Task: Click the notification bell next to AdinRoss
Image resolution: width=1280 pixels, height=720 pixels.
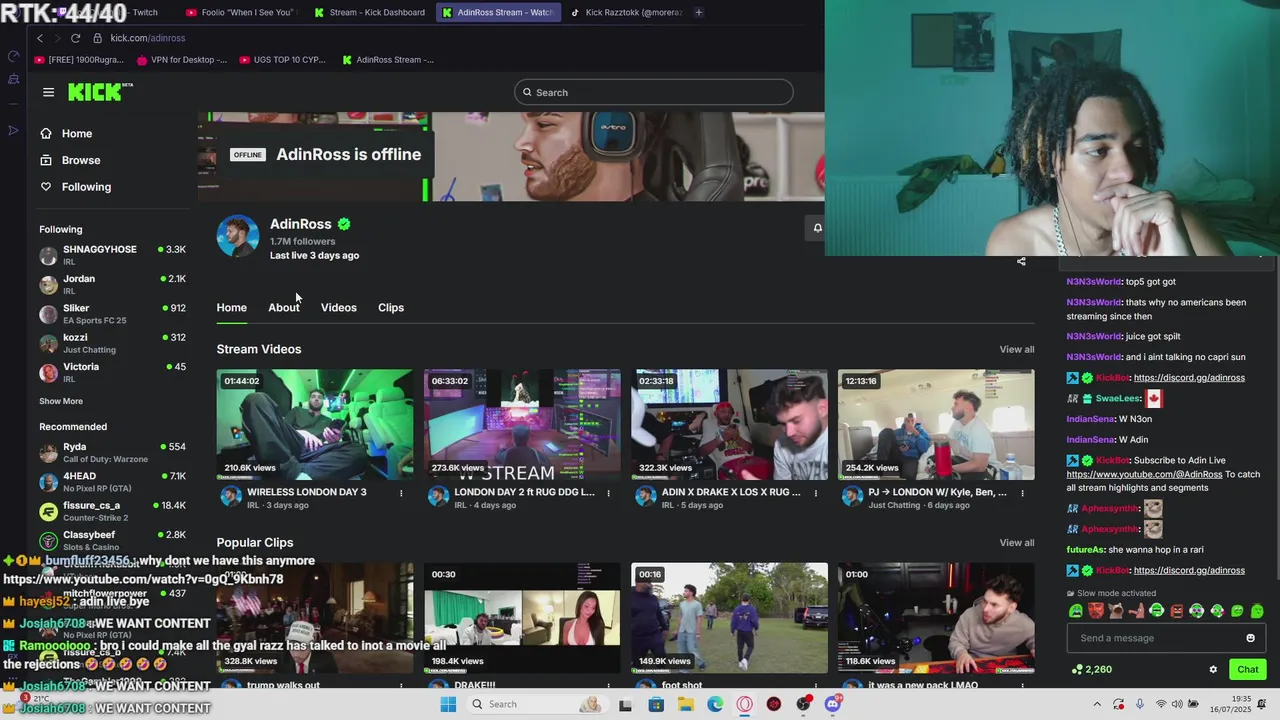Action: click(817, 228)
